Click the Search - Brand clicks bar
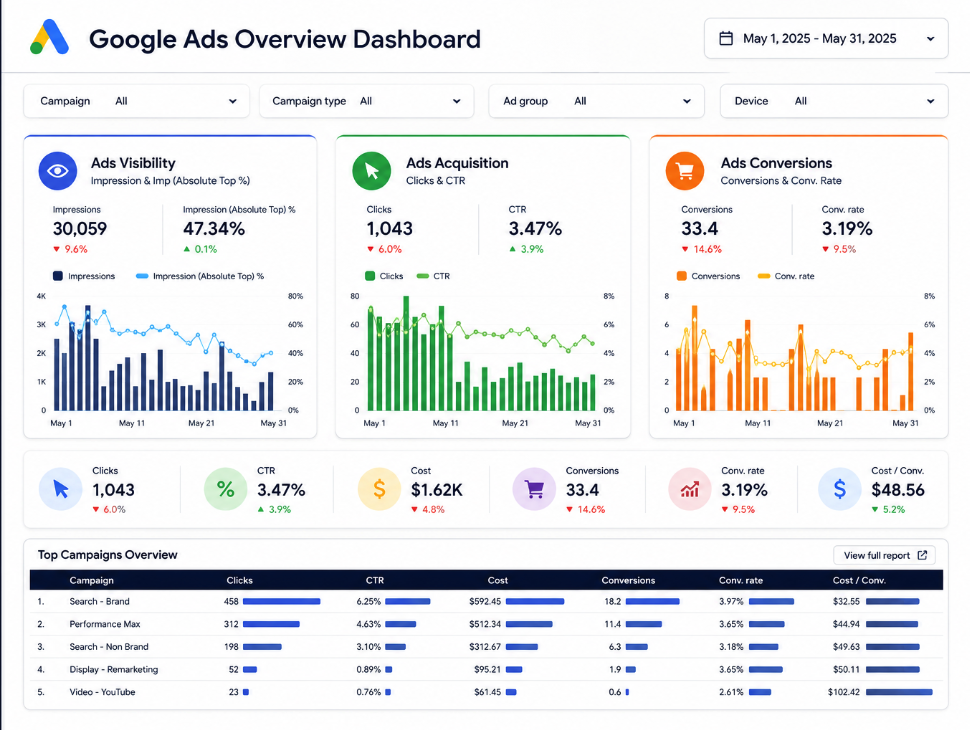The image size is (970, 730). pyautogui.click(x=281, y=601)
